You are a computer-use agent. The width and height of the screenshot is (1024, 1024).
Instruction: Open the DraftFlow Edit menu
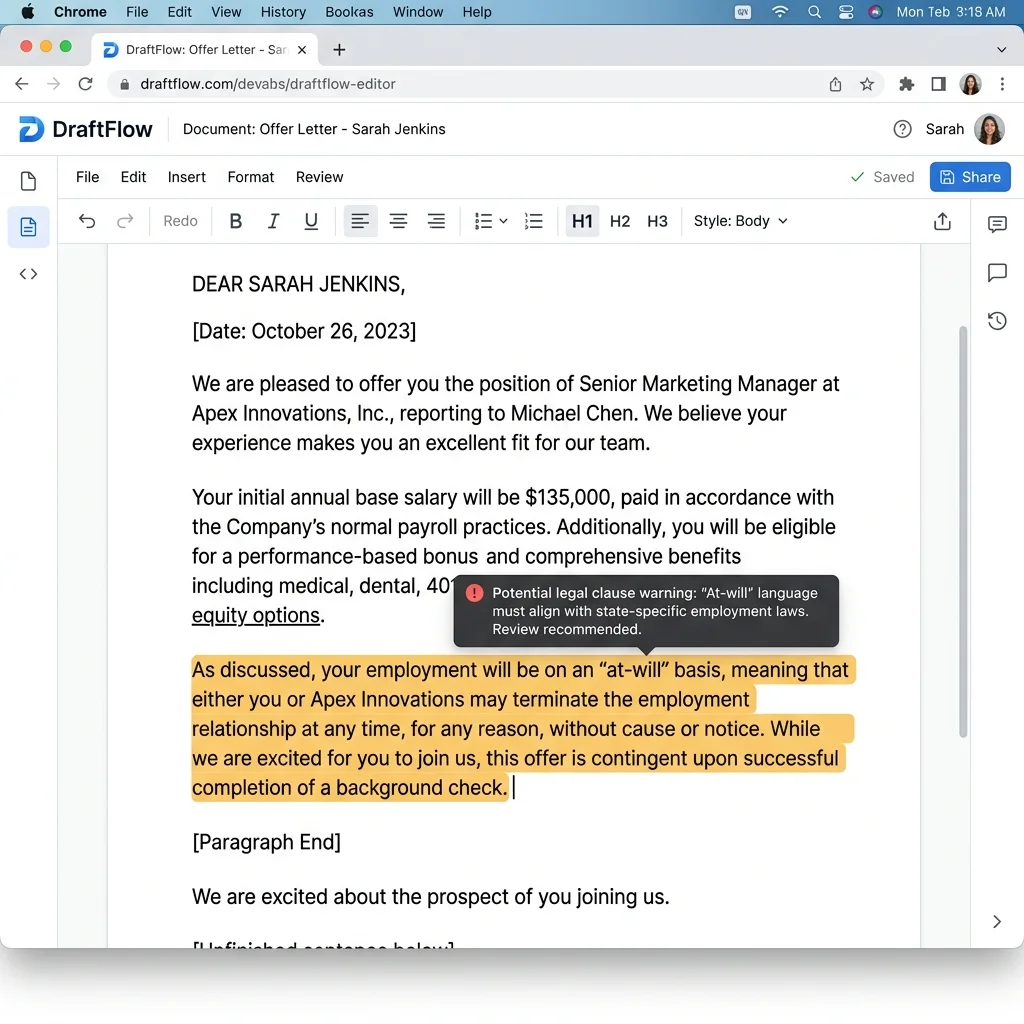[133, 177]
